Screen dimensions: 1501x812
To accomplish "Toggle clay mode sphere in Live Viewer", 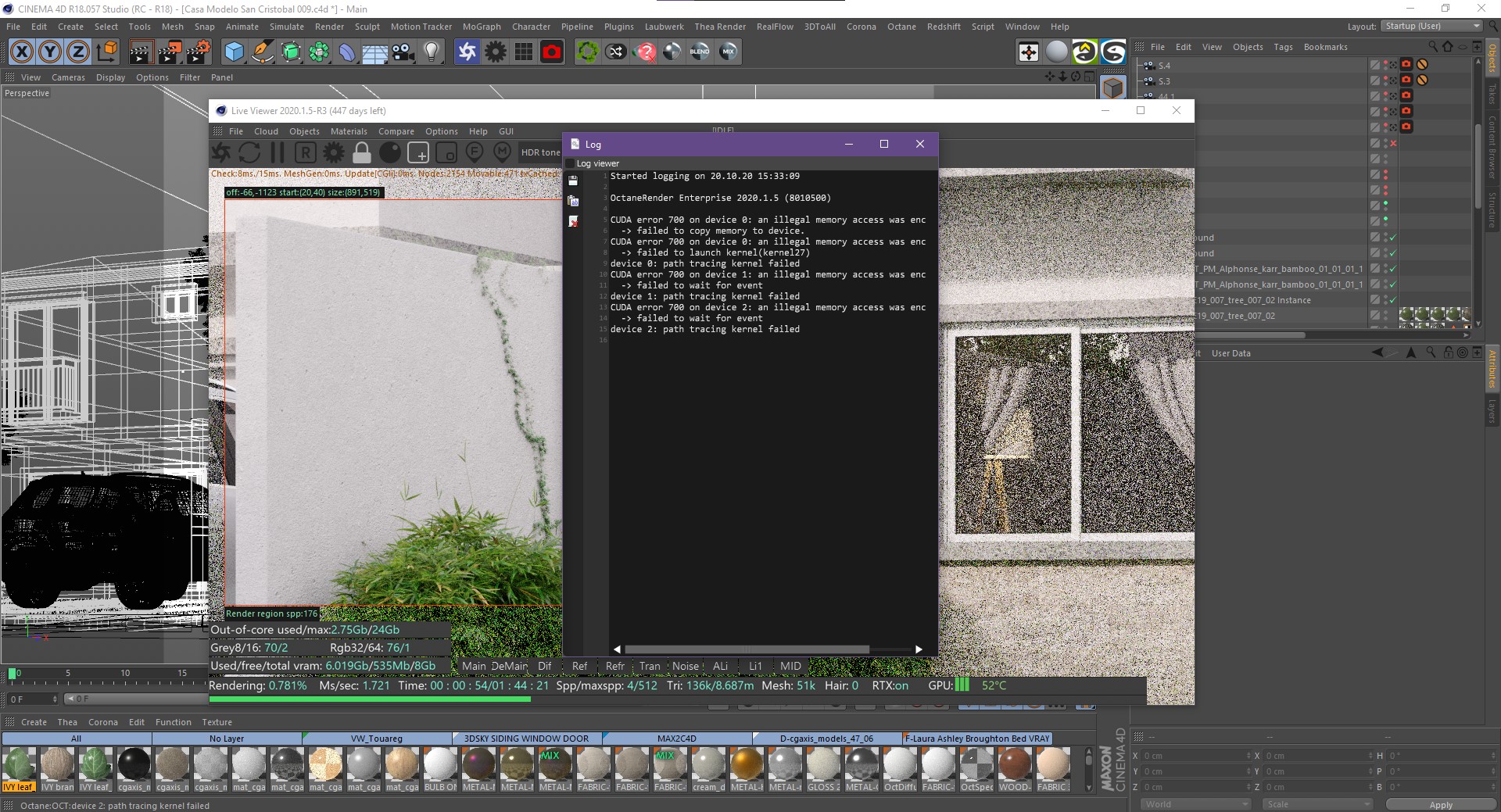I will 390,152.
